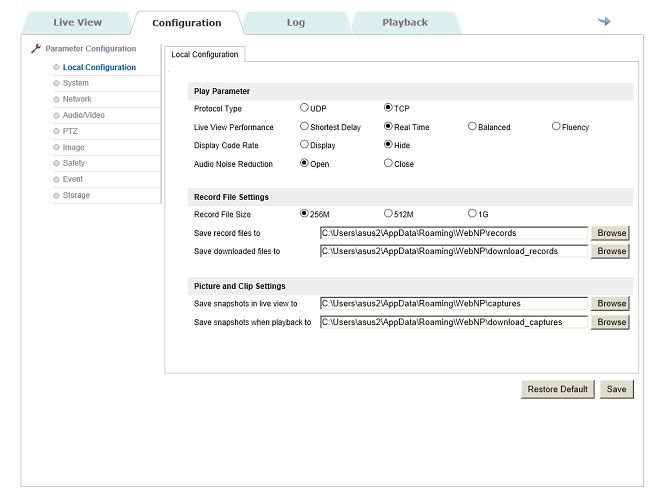
Task: Set record file size to 512M
Action: pyautogui.click(x=389, y=213)
